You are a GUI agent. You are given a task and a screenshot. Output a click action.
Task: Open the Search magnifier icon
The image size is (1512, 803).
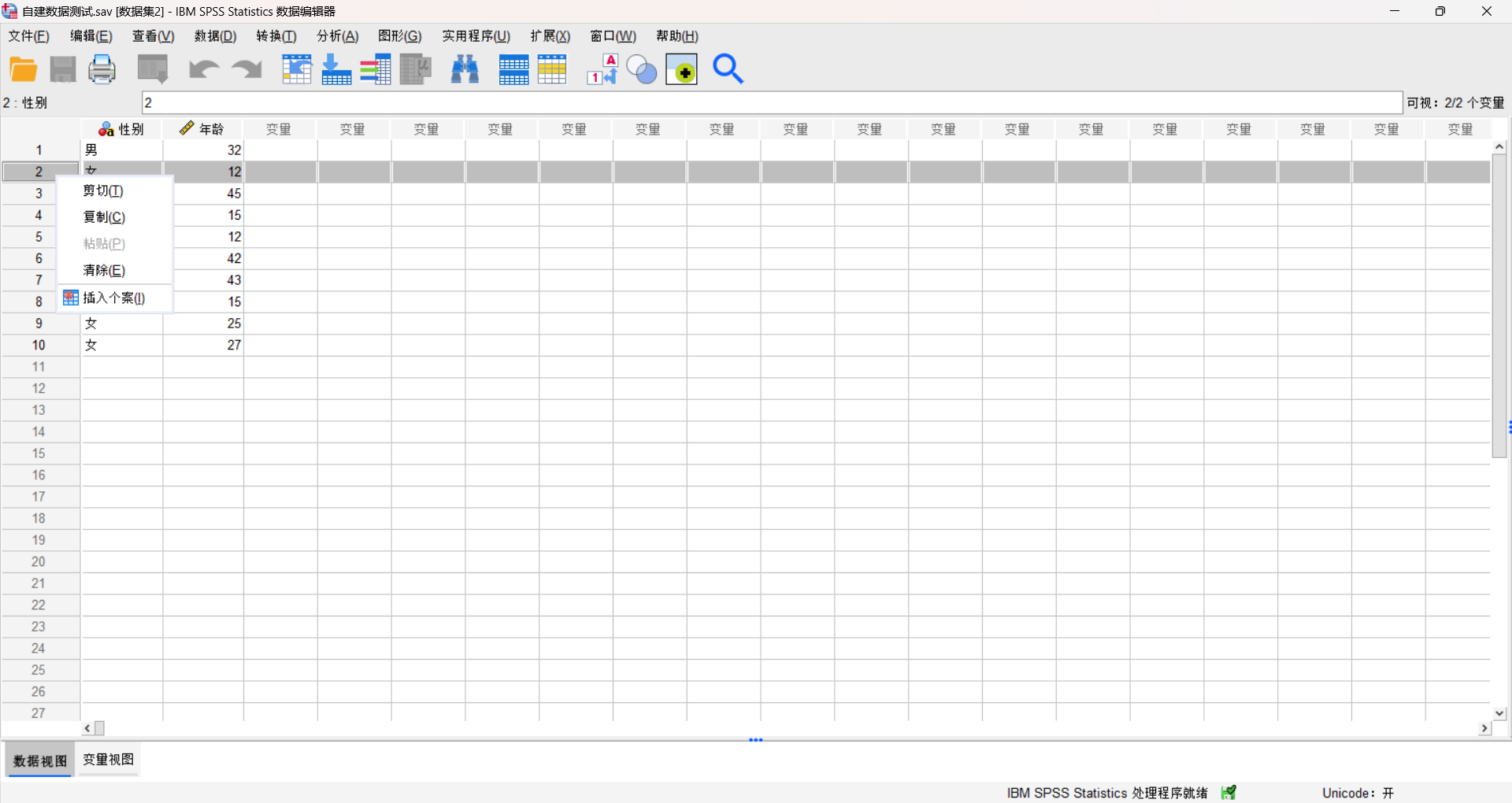tap(728, 69)
